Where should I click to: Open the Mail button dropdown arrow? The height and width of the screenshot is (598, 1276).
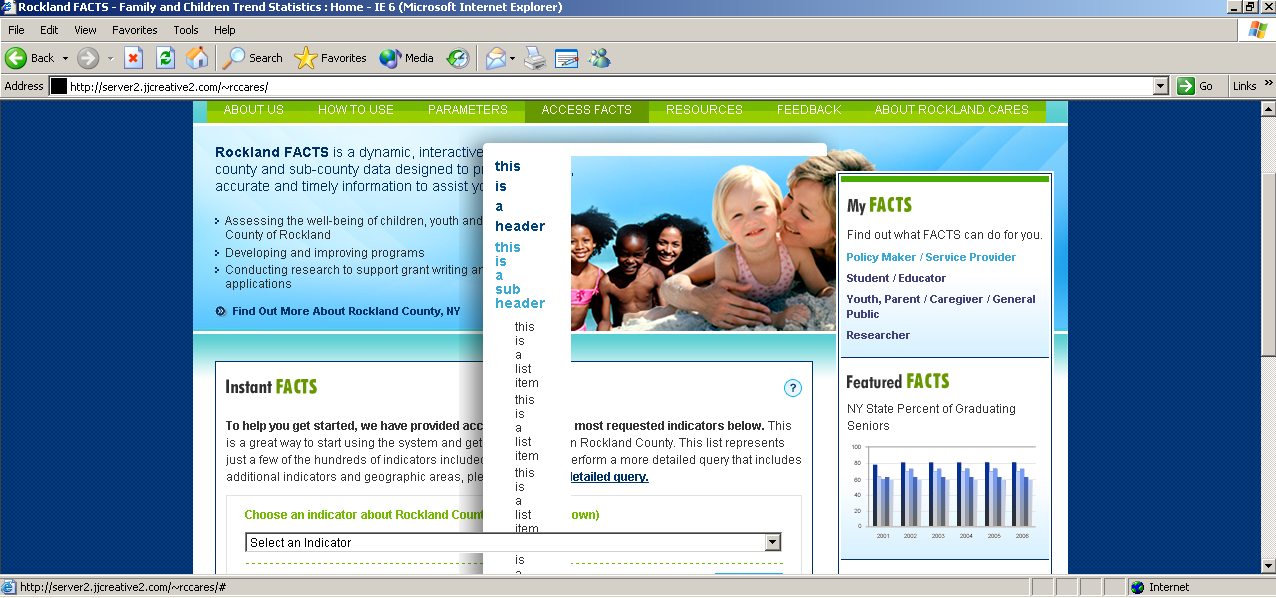pos(513,58)
